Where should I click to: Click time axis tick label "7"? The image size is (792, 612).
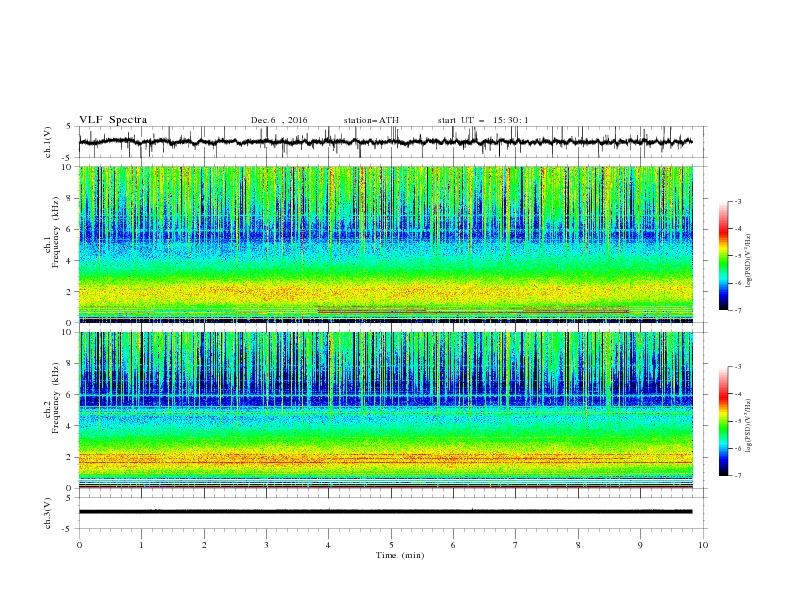click(516, 545)
